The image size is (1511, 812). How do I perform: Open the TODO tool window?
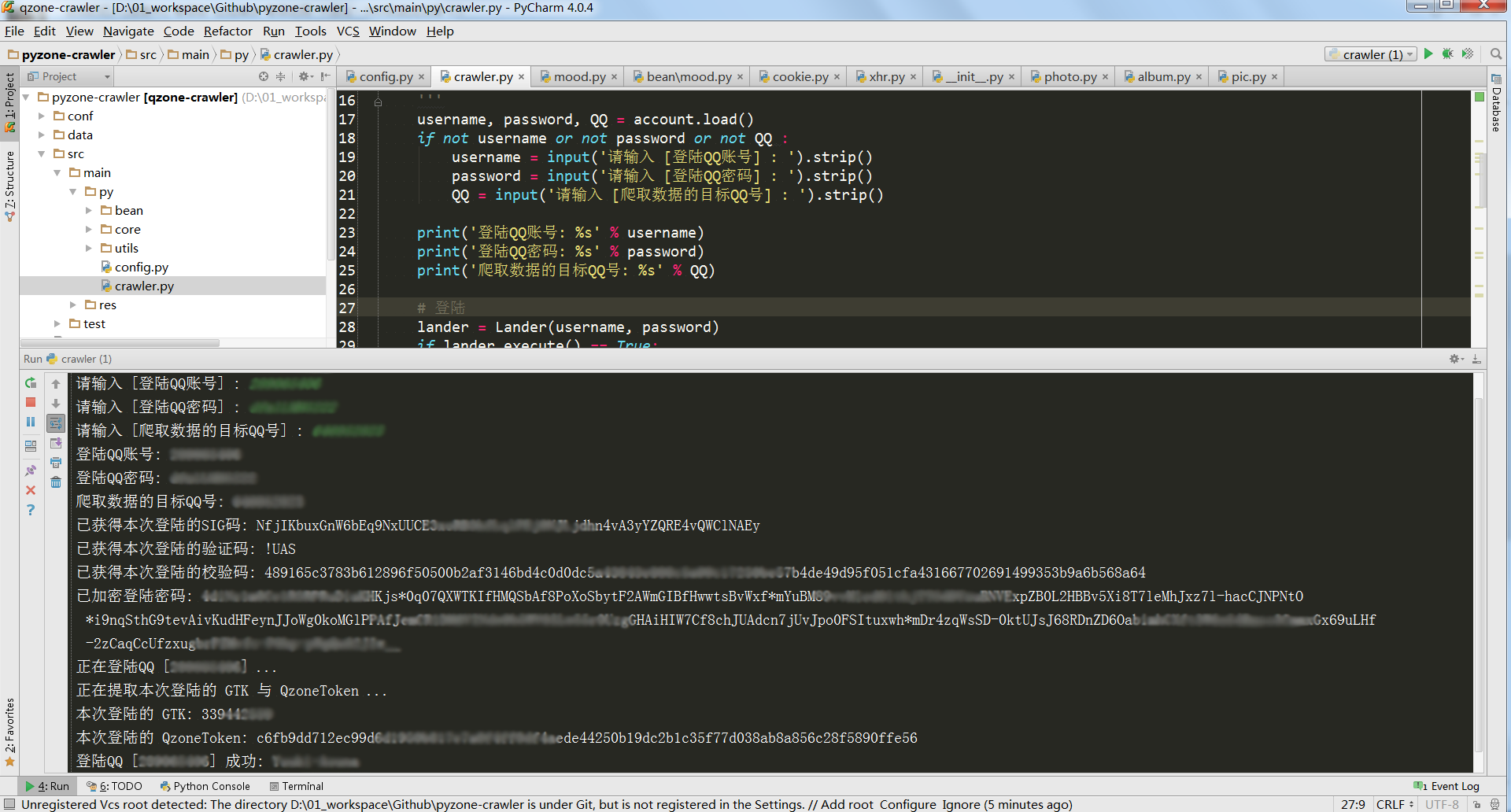click(x=115, y=786)
